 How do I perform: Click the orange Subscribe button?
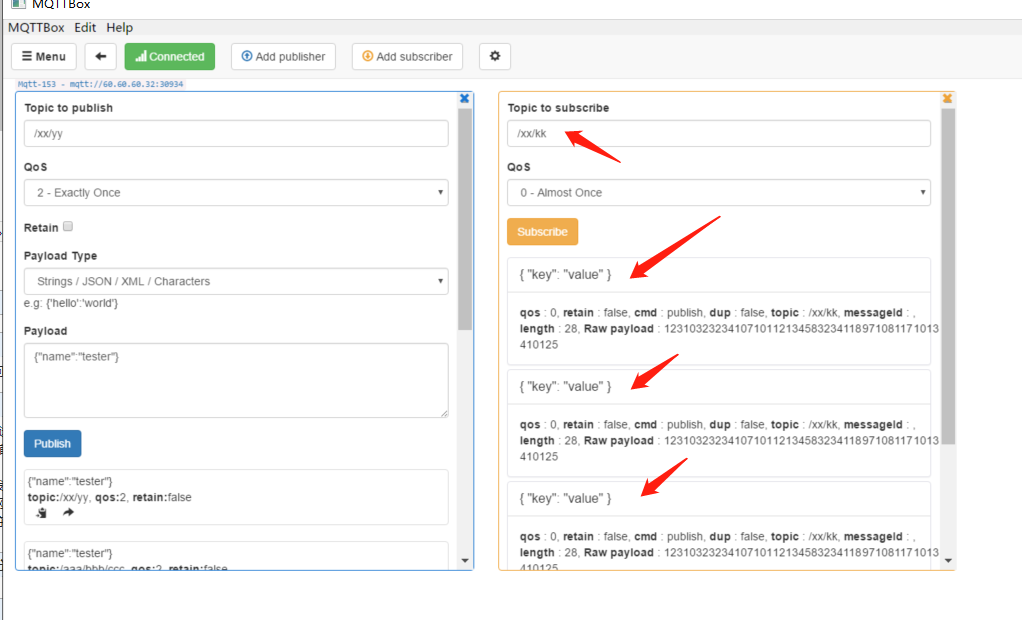click(x=542, y=232)
